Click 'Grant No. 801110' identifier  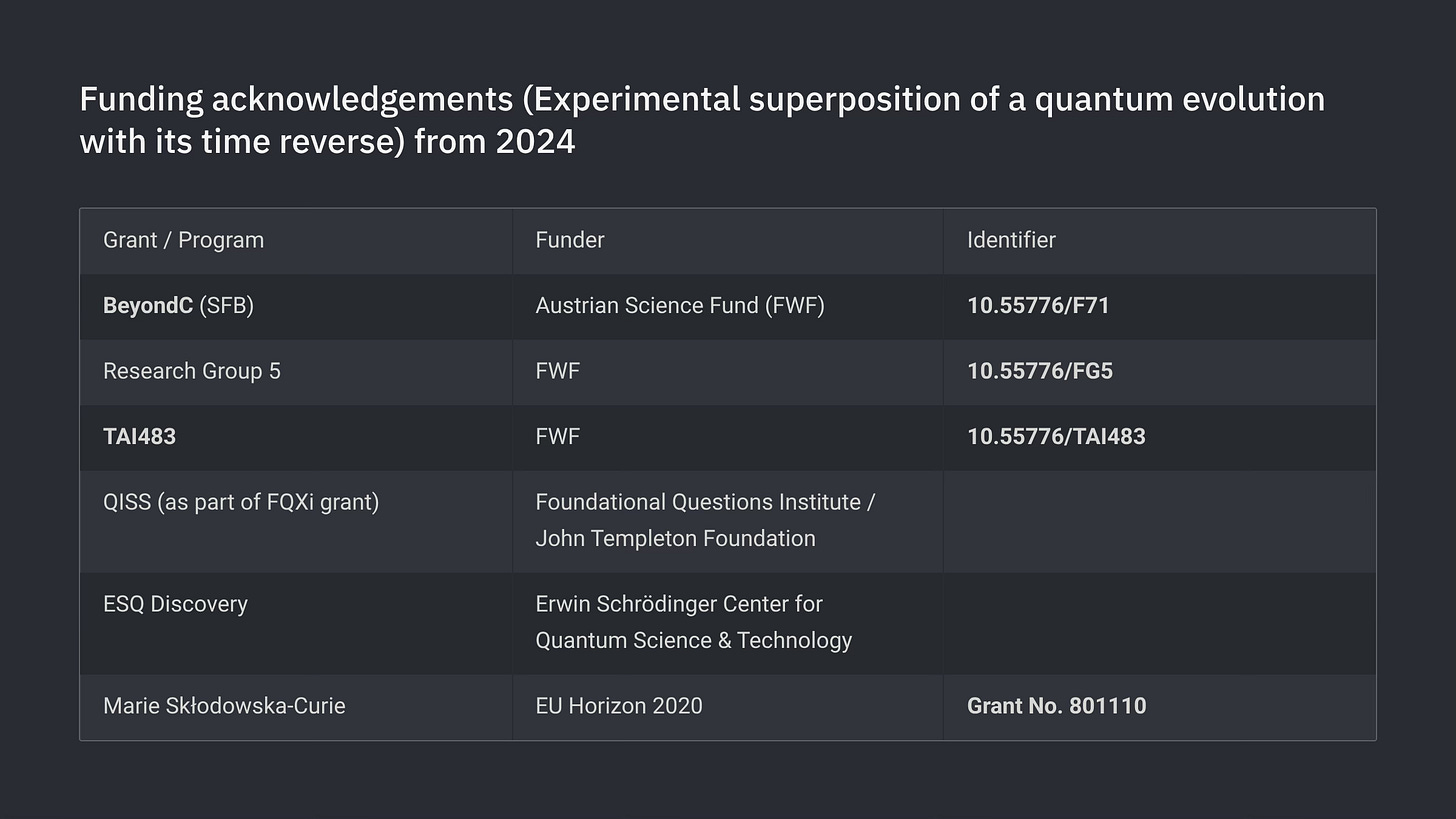pyautogui.click(x=1056, y=706)
